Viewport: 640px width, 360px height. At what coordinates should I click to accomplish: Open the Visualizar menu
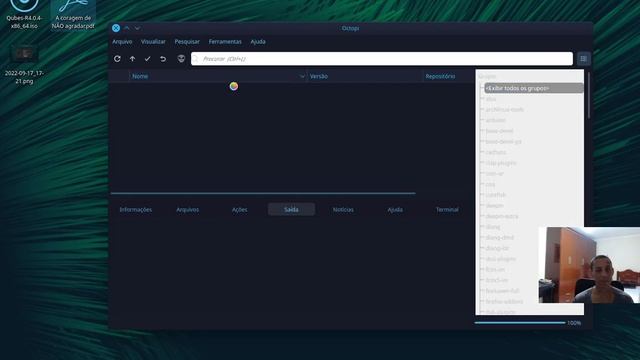pos(153,42)
